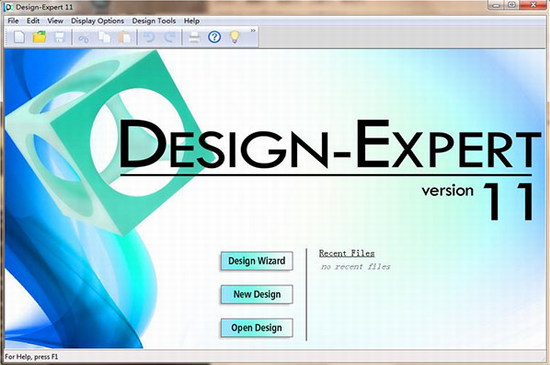Open a file with the folder icon

tap(39, 36)
